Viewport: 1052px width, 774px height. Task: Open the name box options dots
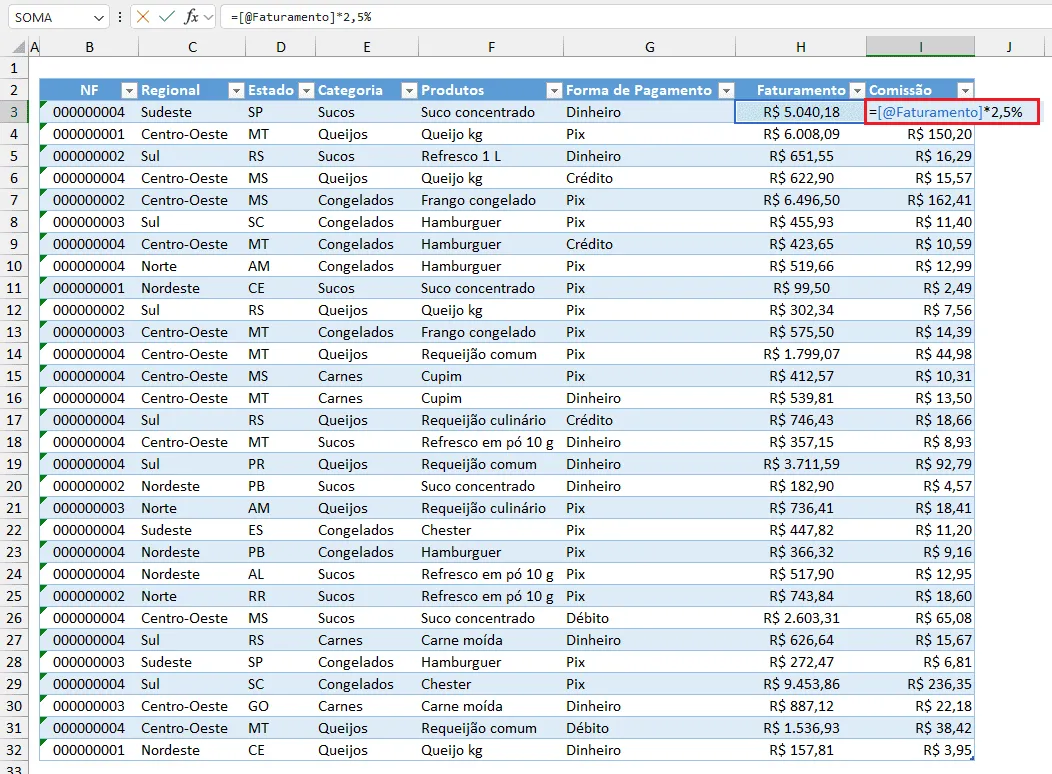pos(120,17)
